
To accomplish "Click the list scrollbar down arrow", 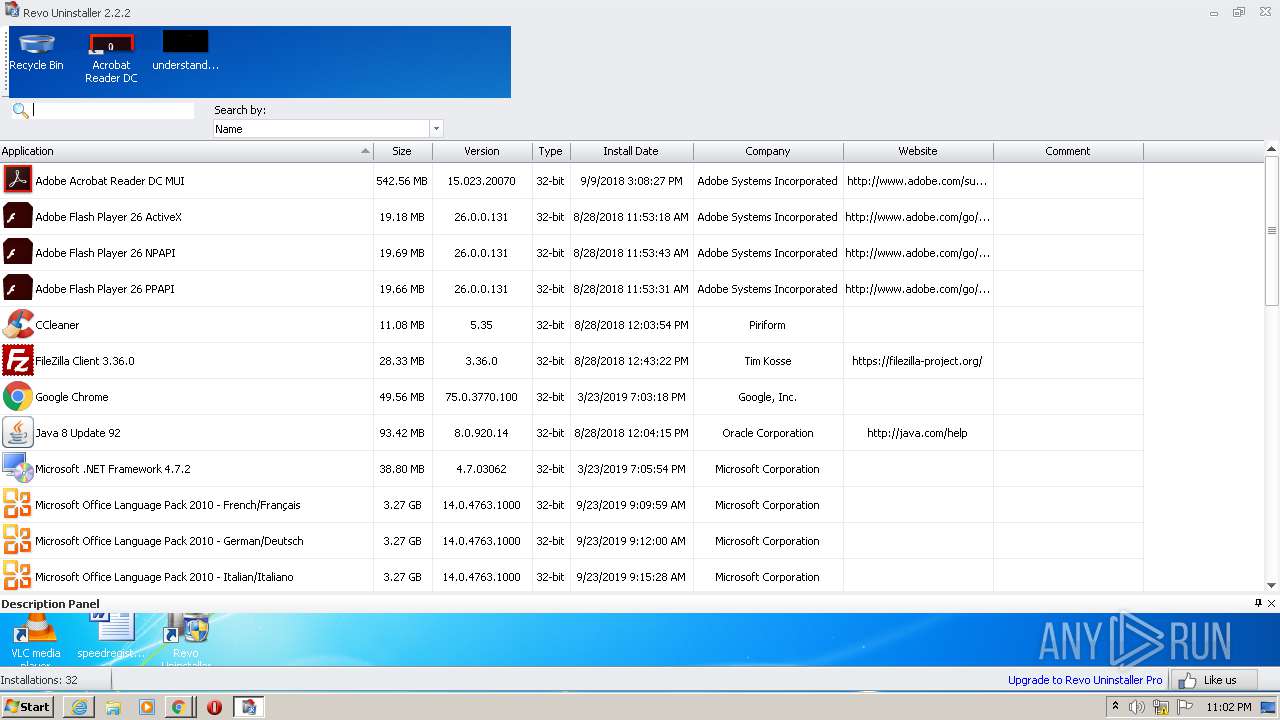I will (x=1272, y=586).
